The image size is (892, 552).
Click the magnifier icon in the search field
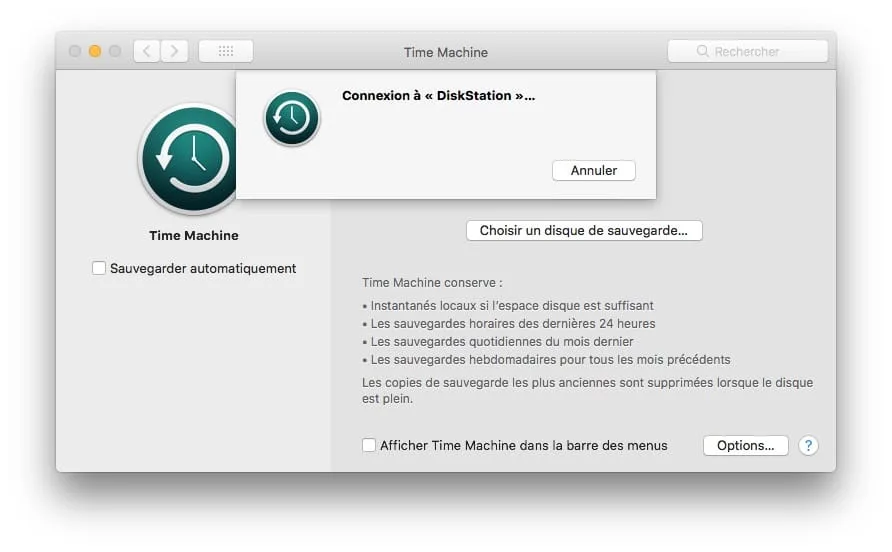pos(703,51)
